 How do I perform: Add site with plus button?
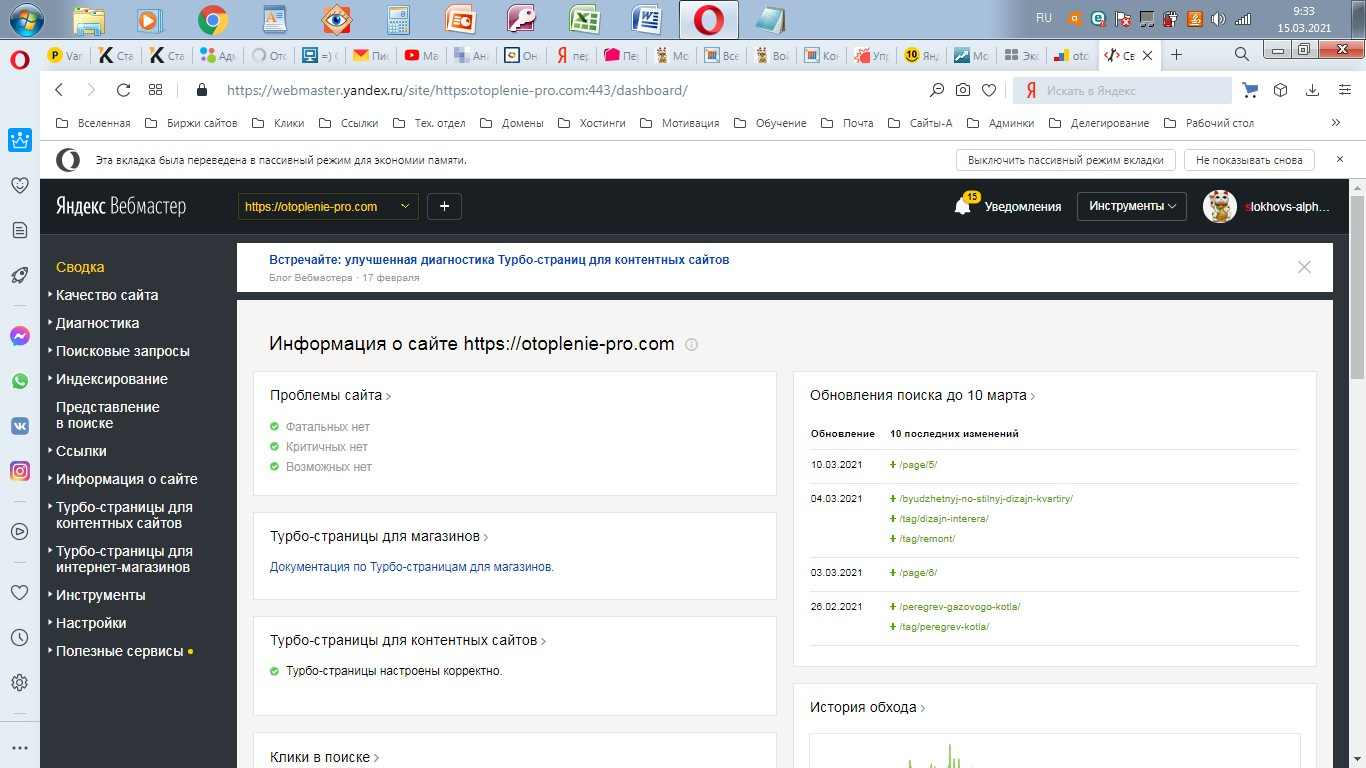pyautogui.click(x=444, y=206)
